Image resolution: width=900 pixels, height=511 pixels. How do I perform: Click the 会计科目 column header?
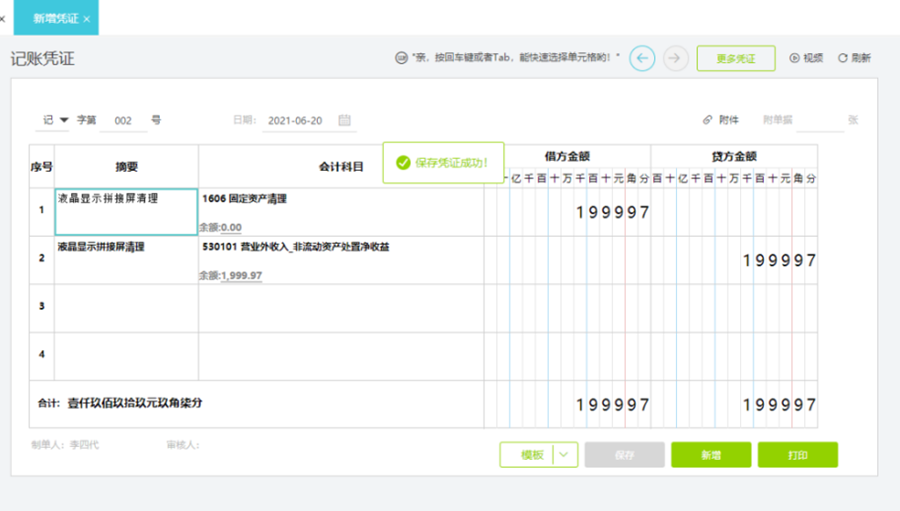(341, 167)
